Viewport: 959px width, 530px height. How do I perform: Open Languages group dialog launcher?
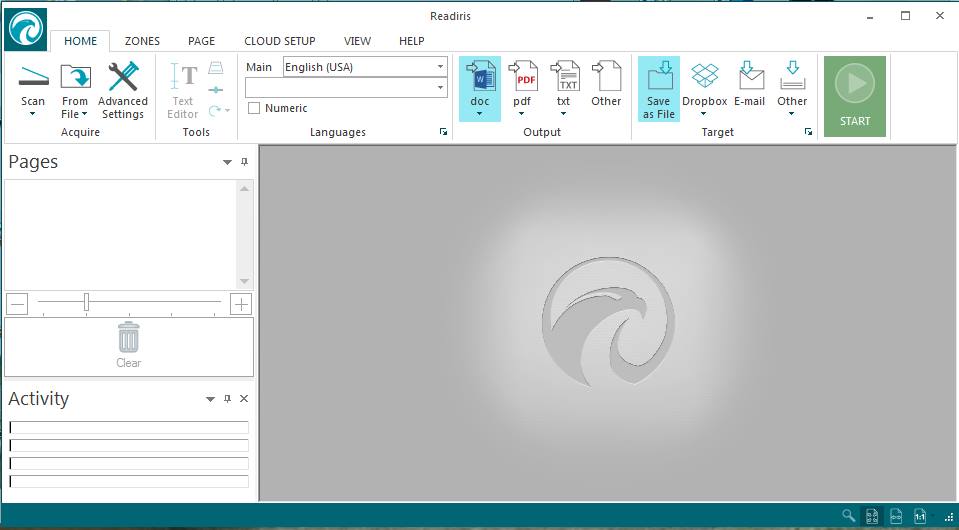pos(443,132)
